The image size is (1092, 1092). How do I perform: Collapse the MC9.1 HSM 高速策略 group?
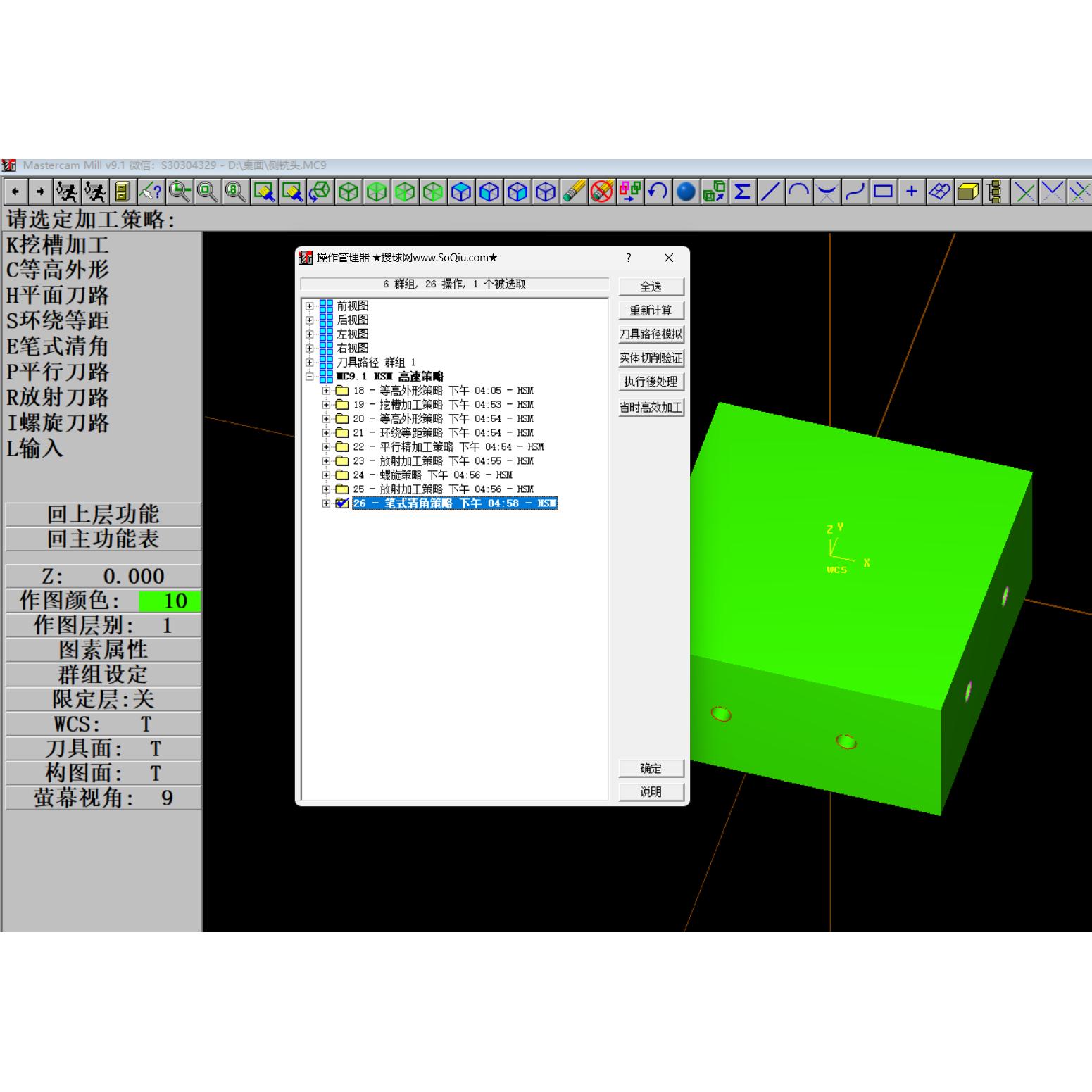click(x=309, y=377)
